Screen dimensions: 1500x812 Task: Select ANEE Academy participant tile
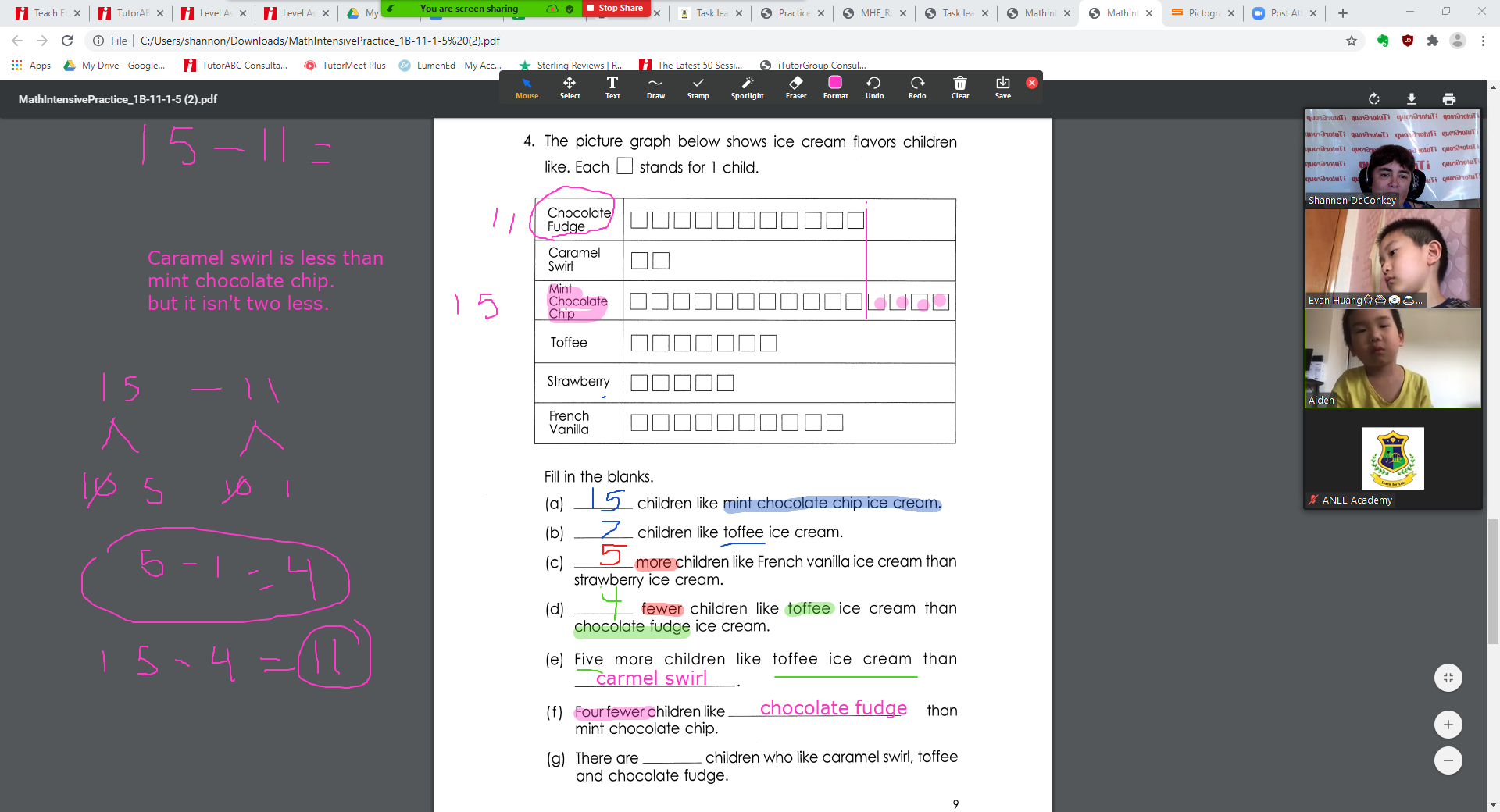(x=1392, y=459)
